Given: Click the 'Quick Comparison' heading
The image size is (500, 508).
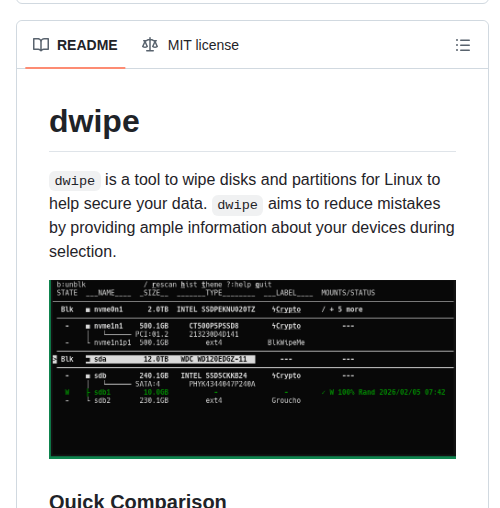Looking at the screenshot, I should 138,501.
